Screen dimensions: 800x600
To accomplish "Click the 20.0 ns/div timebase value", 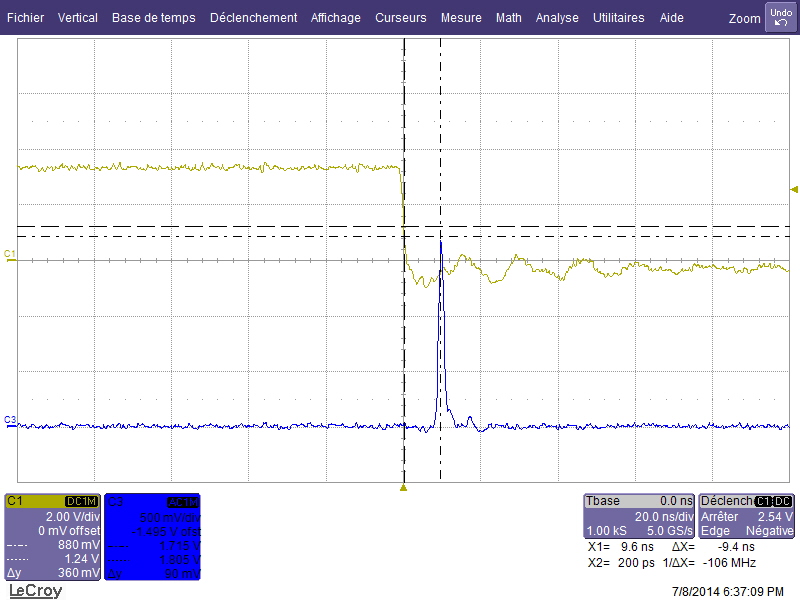I will point(664,516).
